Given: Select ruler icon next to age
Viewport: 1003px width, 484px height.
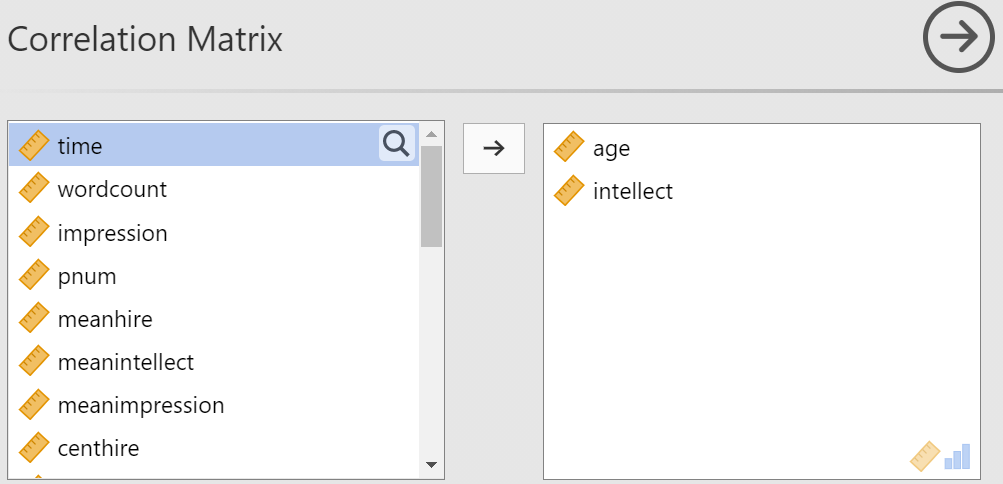Looking at the screenshot, I should coord(569,147).
